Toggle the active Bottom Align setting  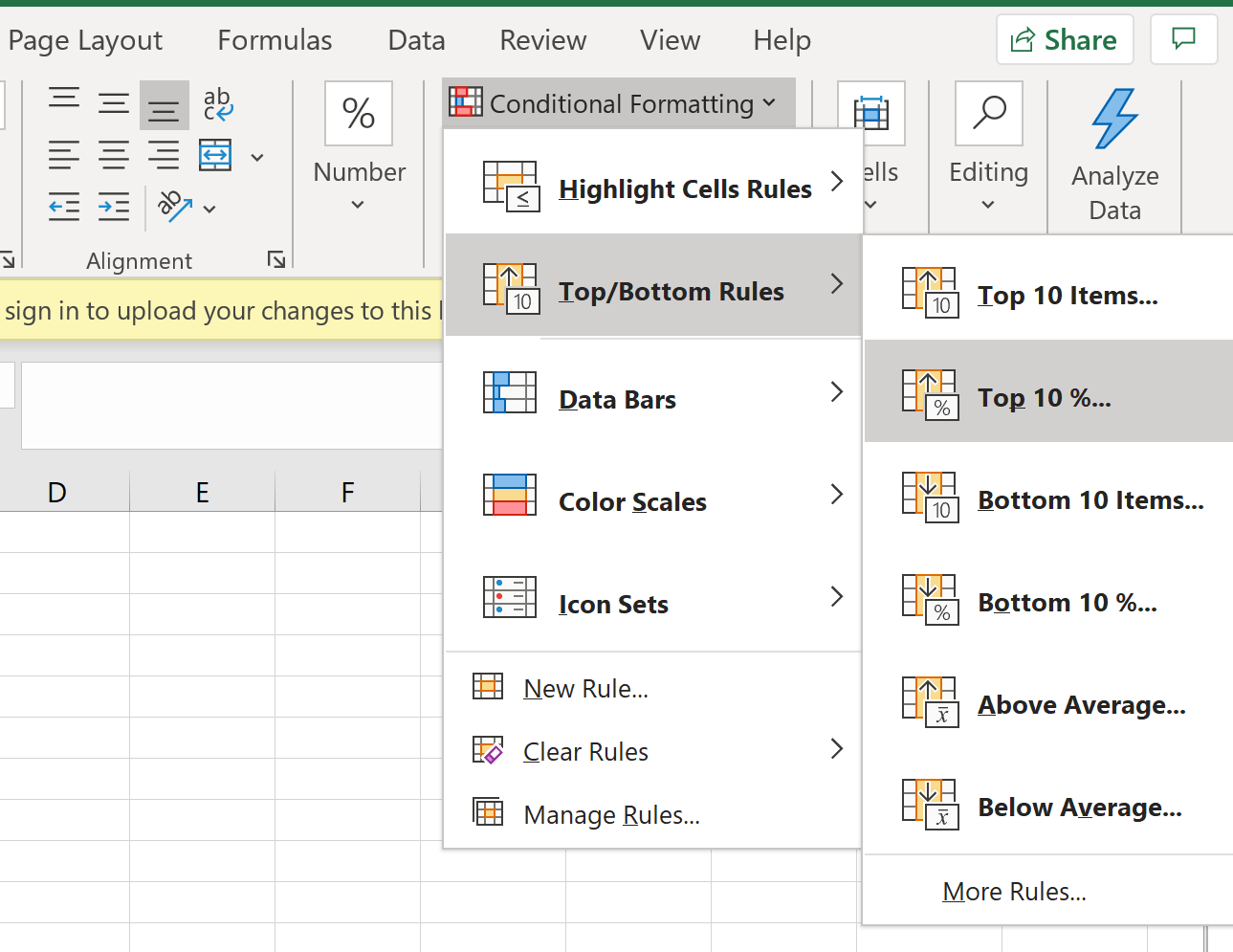[164, 105]
